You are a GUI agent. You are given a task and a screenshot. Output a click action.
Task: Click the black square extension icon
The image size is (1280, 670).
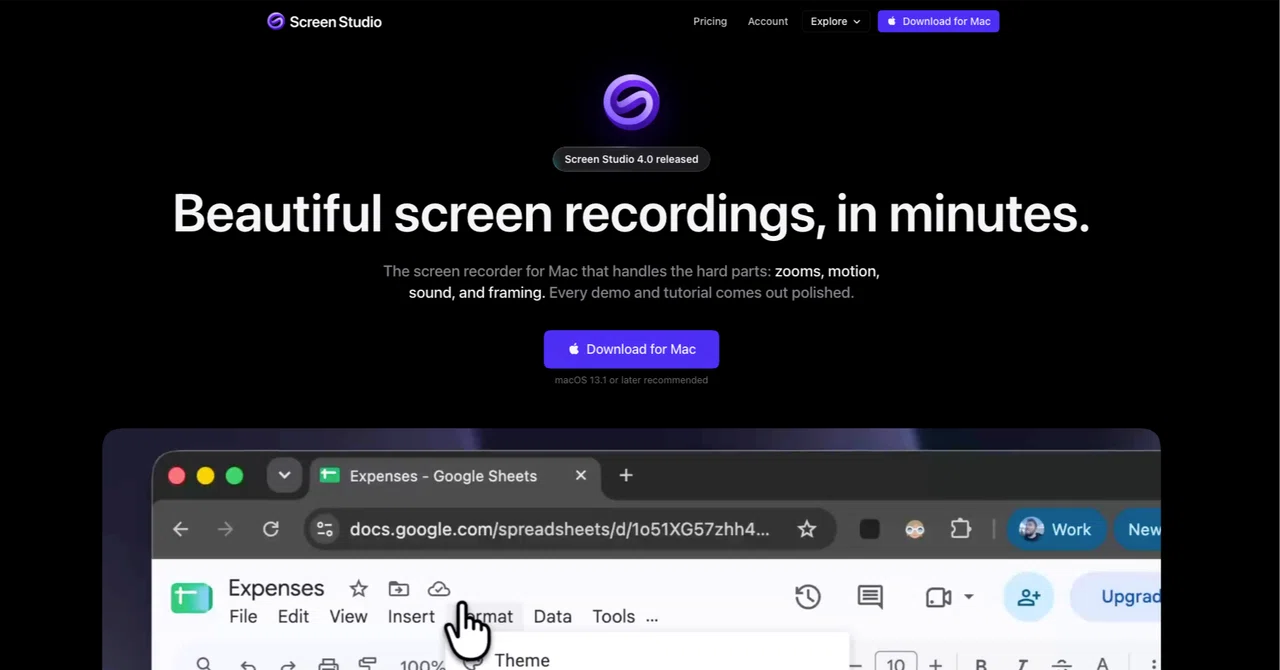coord(870,529)
